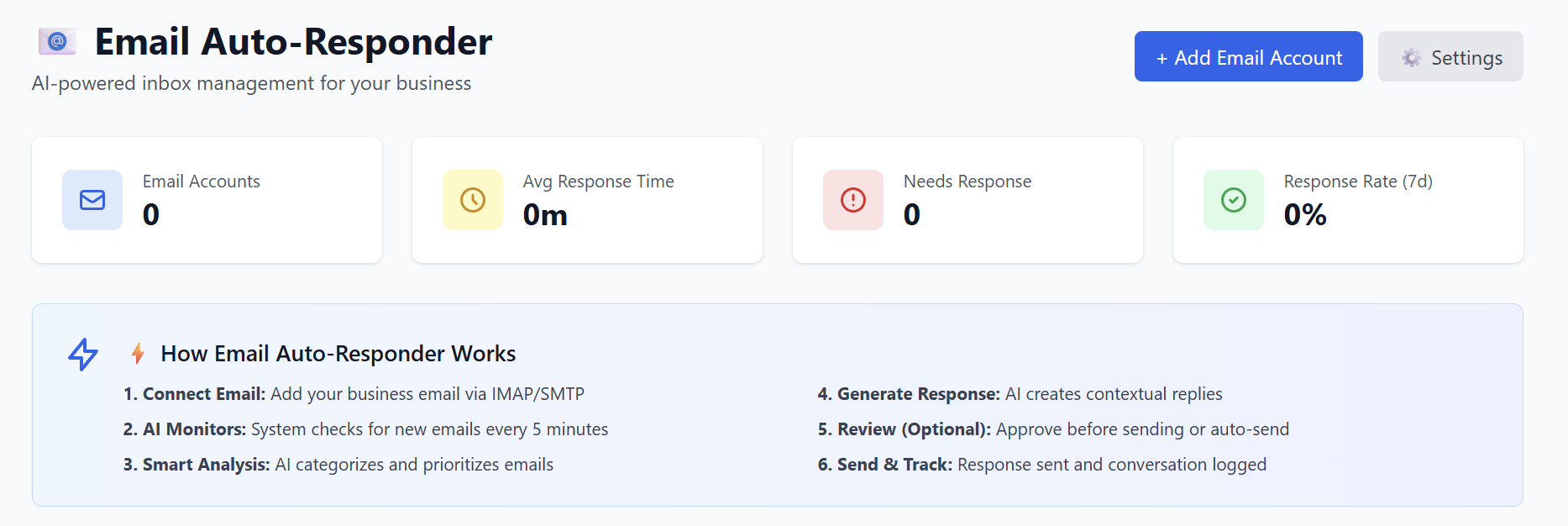1568x526 pixels.
Task: Click the How Email Auto-Responder Works heading
Action: [x=338, y=354]
